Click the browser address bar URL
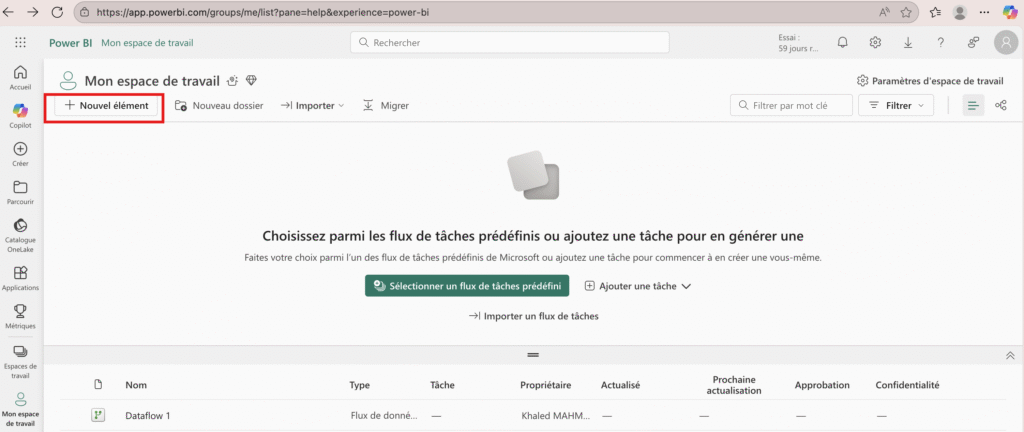Image resolution: width=1024 pixels, height=432 pixels. click(263, 12)
